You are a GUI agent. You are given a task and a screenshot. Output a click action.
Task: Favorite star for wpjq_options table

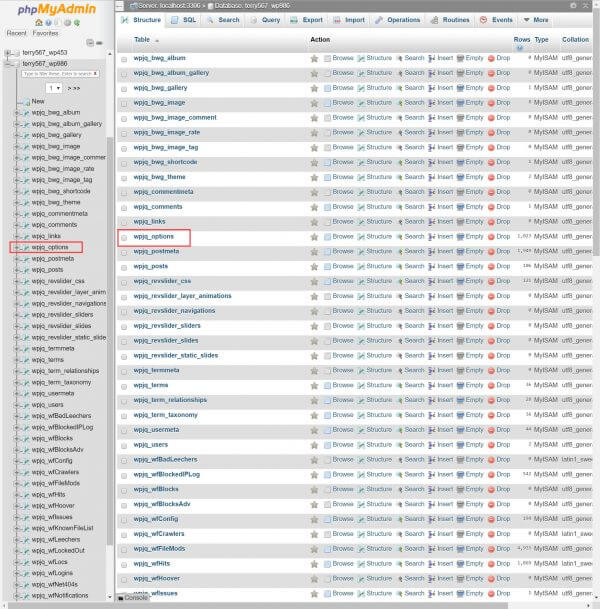tap(314, 237)
